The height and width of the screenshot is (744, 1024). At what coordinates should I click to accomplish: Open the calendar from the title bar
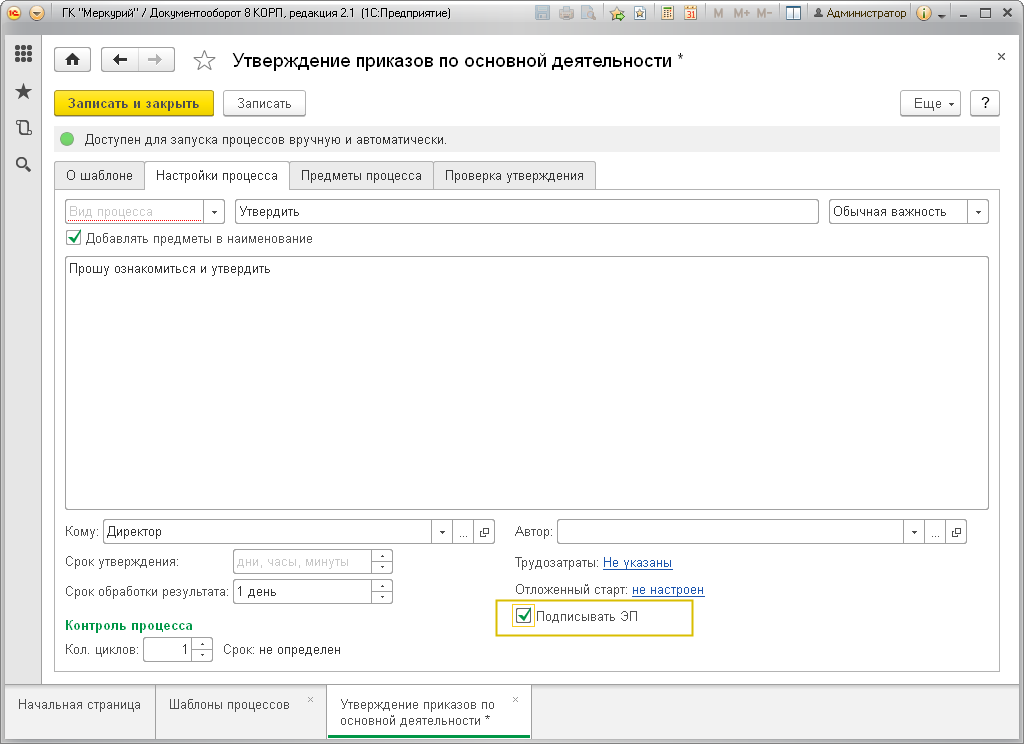690,12
